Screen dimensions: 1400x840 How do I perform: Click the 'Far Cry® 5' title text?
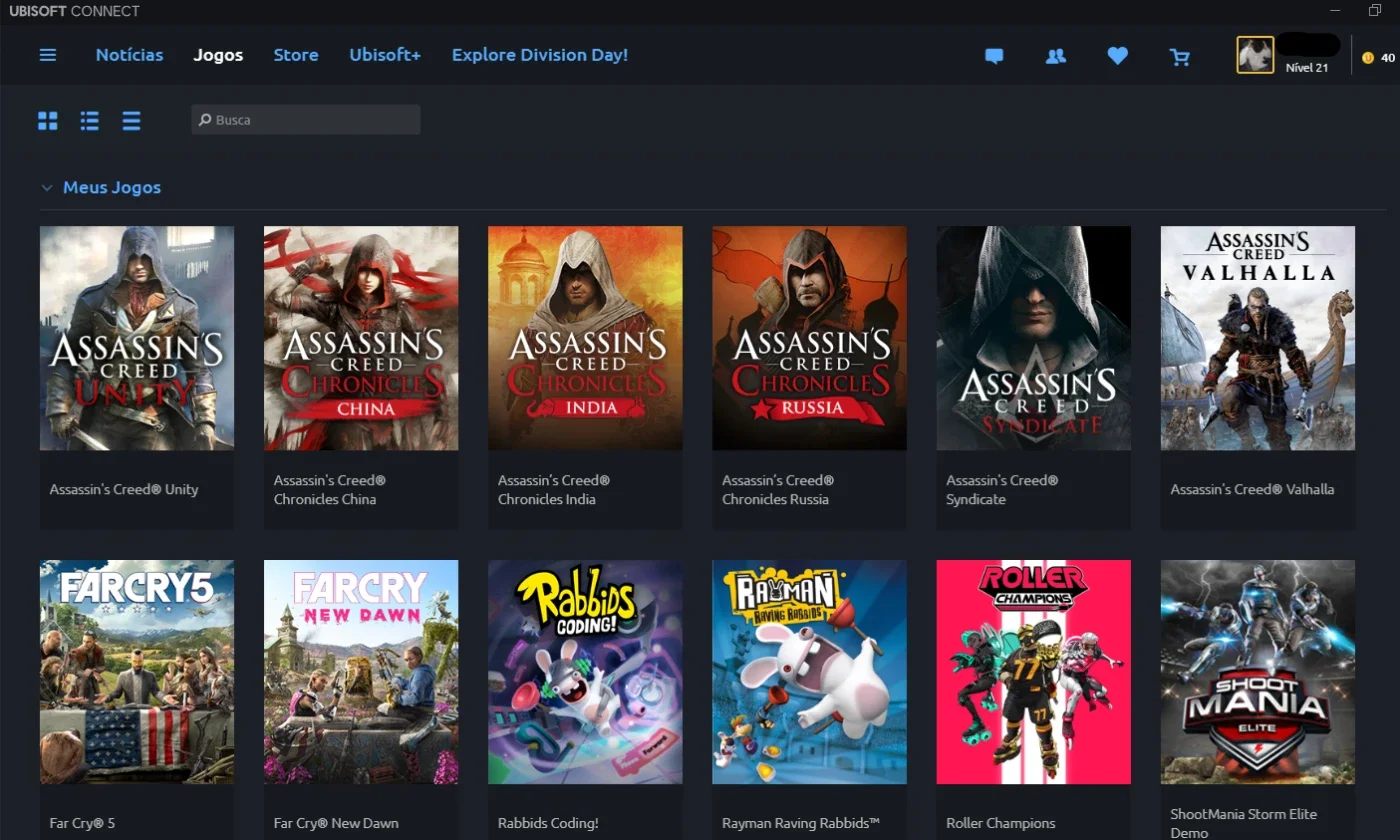tap(82, 824)
